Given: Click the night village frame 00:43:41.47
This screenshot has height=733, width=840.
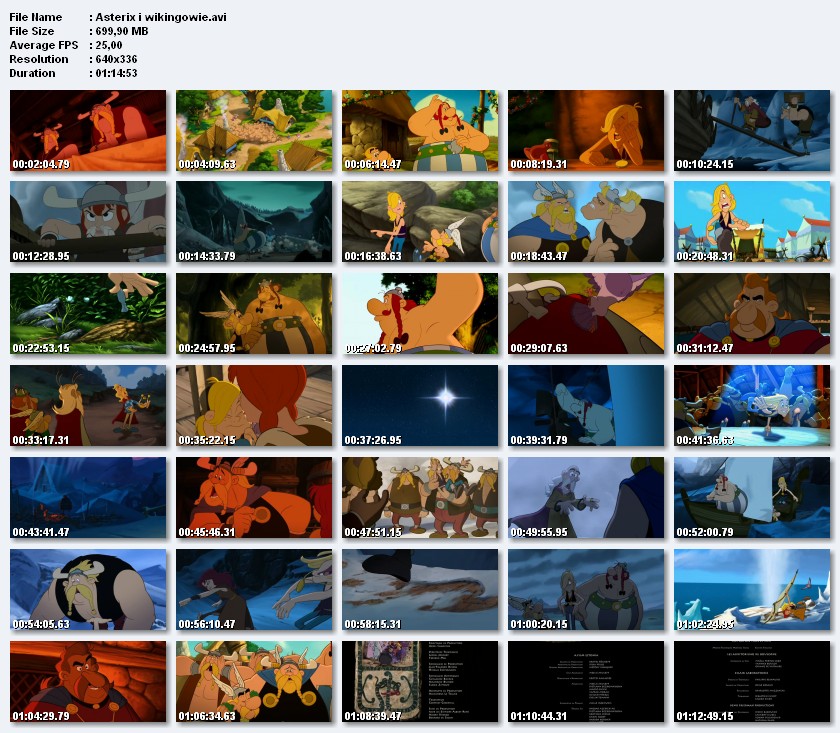Looking at the screenshot, I should click(x=88, y=498).
